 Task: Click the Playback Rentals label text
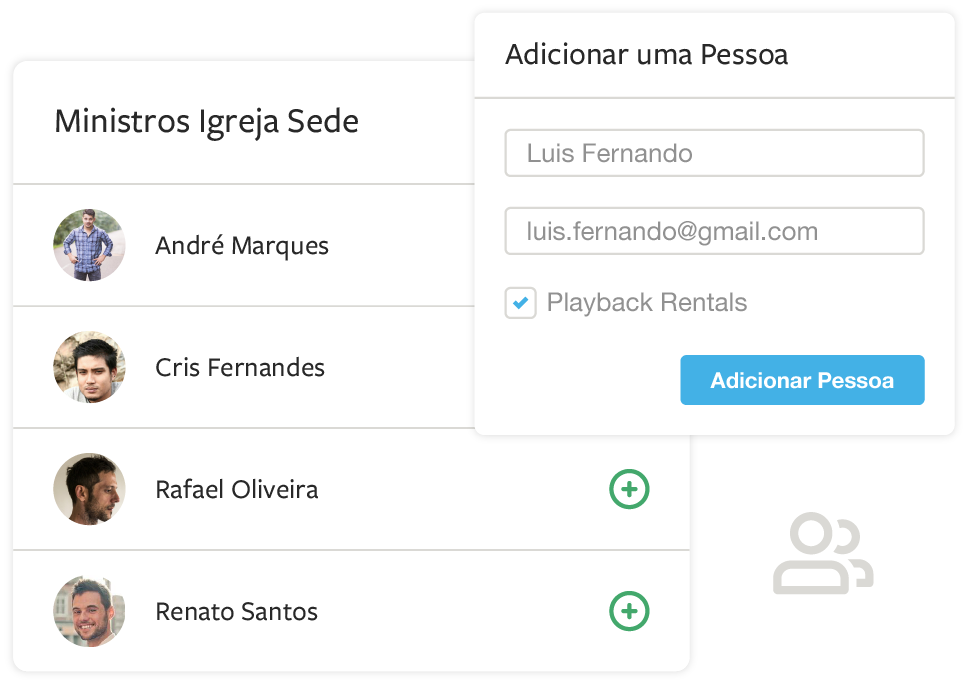[x=646, y=303]
